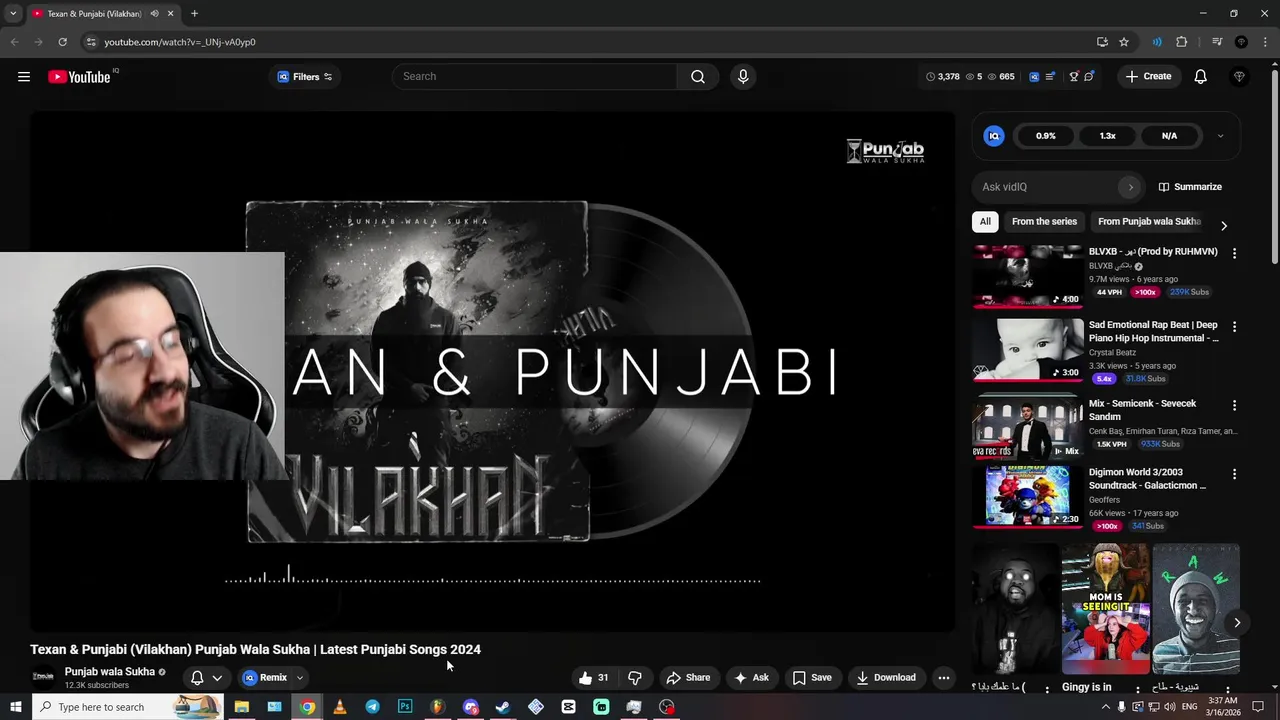Select the N/A stat pill
Viewport: 1280px width, 720px height.
[1170, 136]
